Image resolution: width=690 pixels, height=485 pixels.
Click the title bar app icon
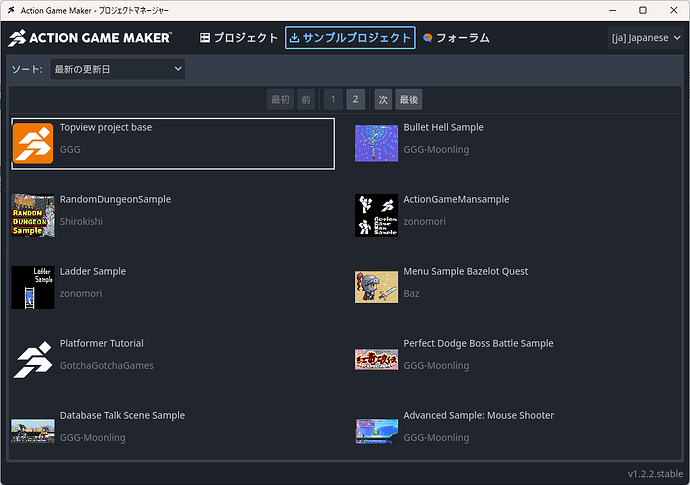click(11, 10)
